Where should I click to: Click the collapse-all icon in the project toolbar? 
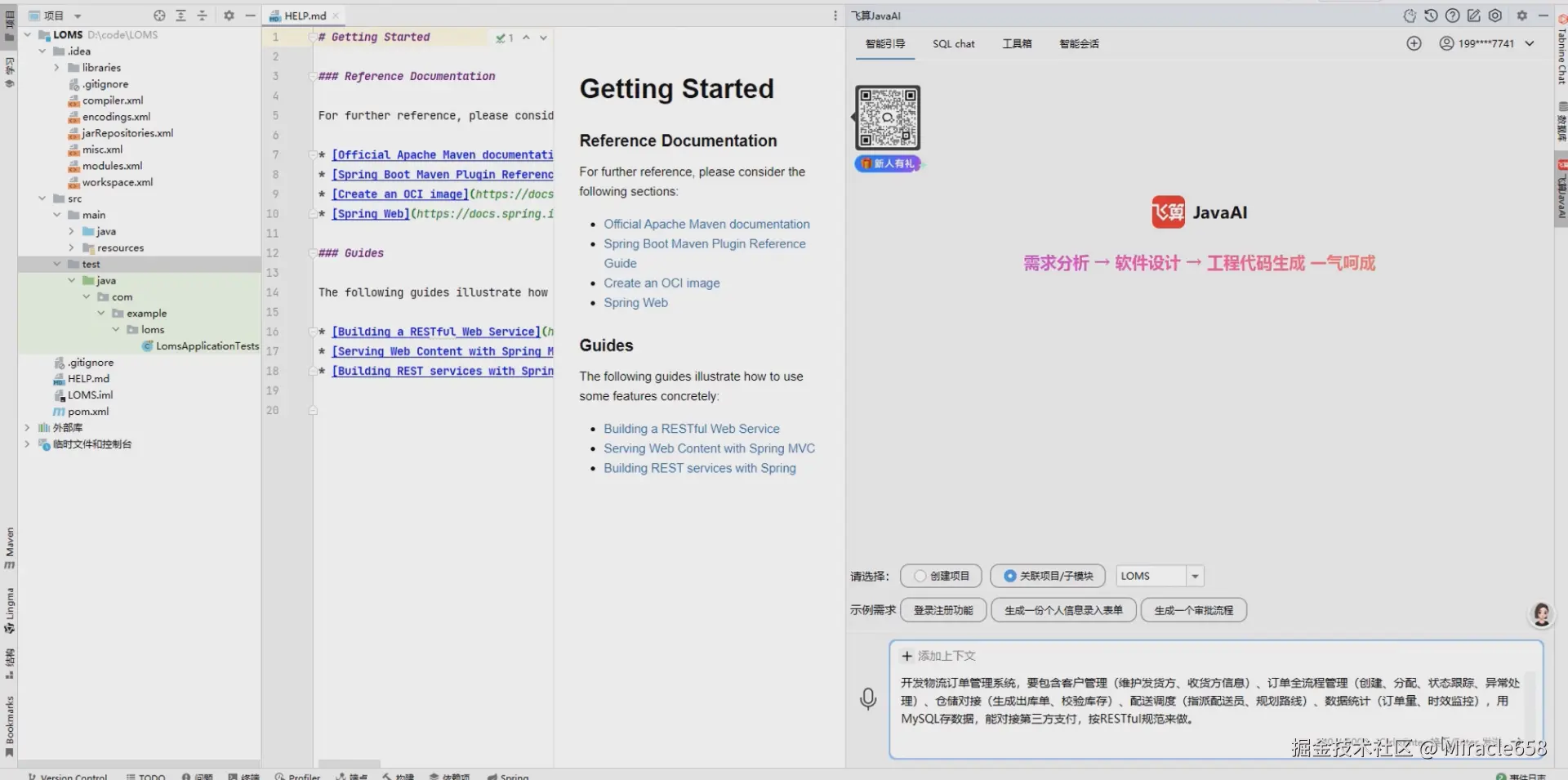pos(202,16)
